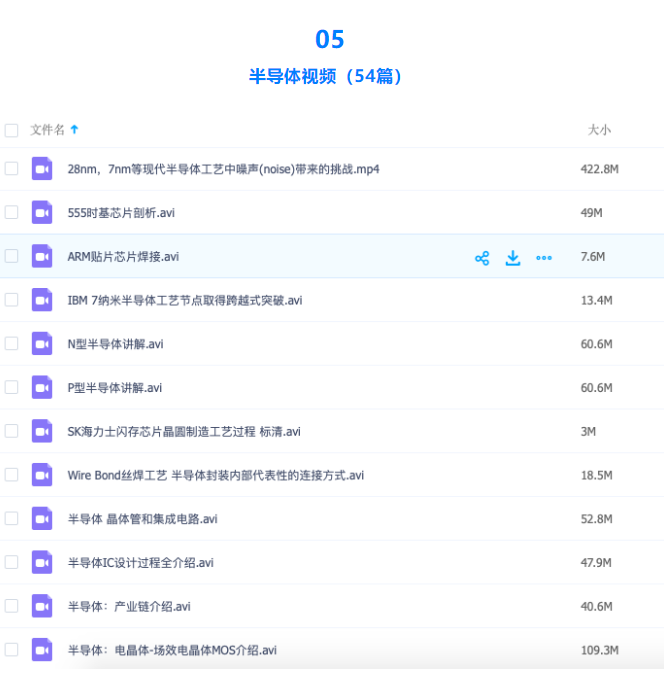Click video icon of 半导体：产业链介绍.avi
This screenshot has height=684, width=664.
[x=42, y=606]
